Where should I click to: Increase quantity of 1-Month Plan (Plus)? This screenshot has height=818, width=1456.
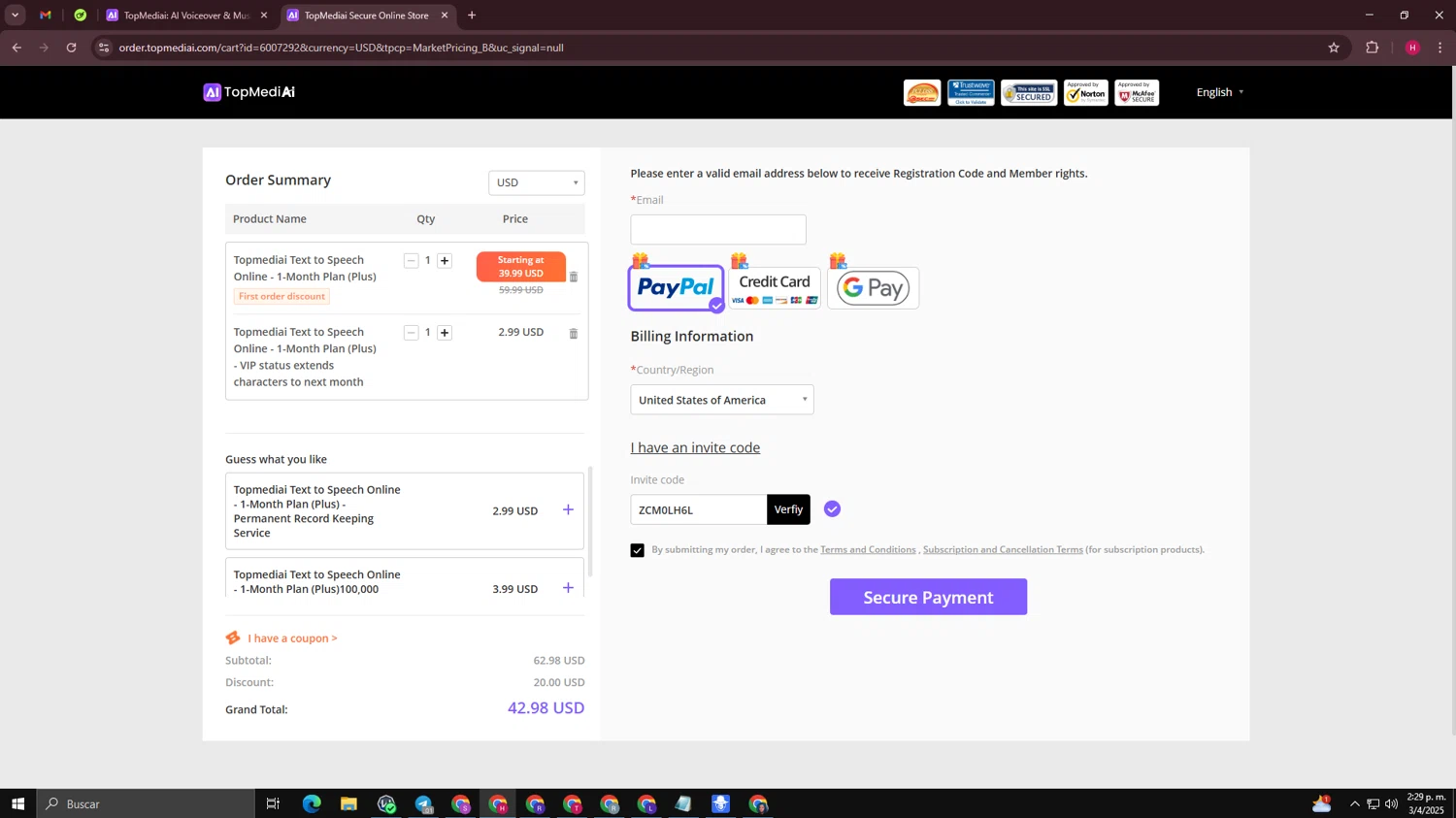445,261
